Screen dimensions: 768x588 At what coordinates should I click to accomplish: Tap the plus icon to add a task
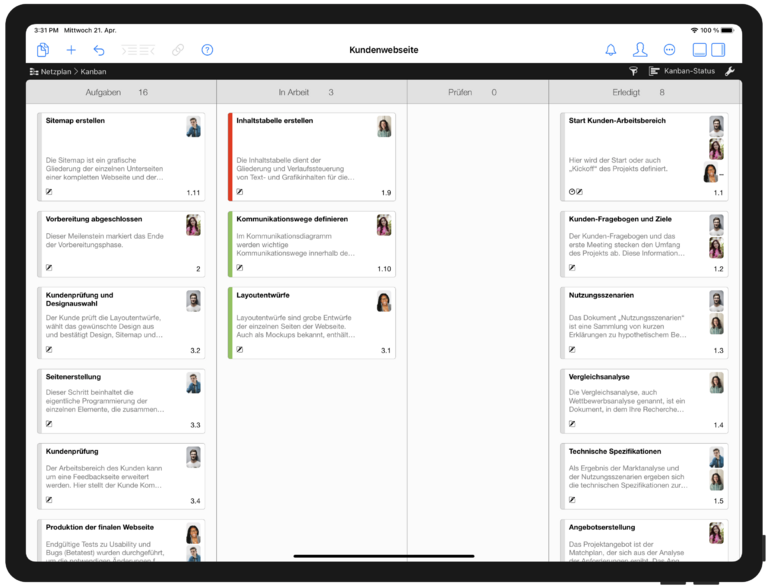[71, 50]
